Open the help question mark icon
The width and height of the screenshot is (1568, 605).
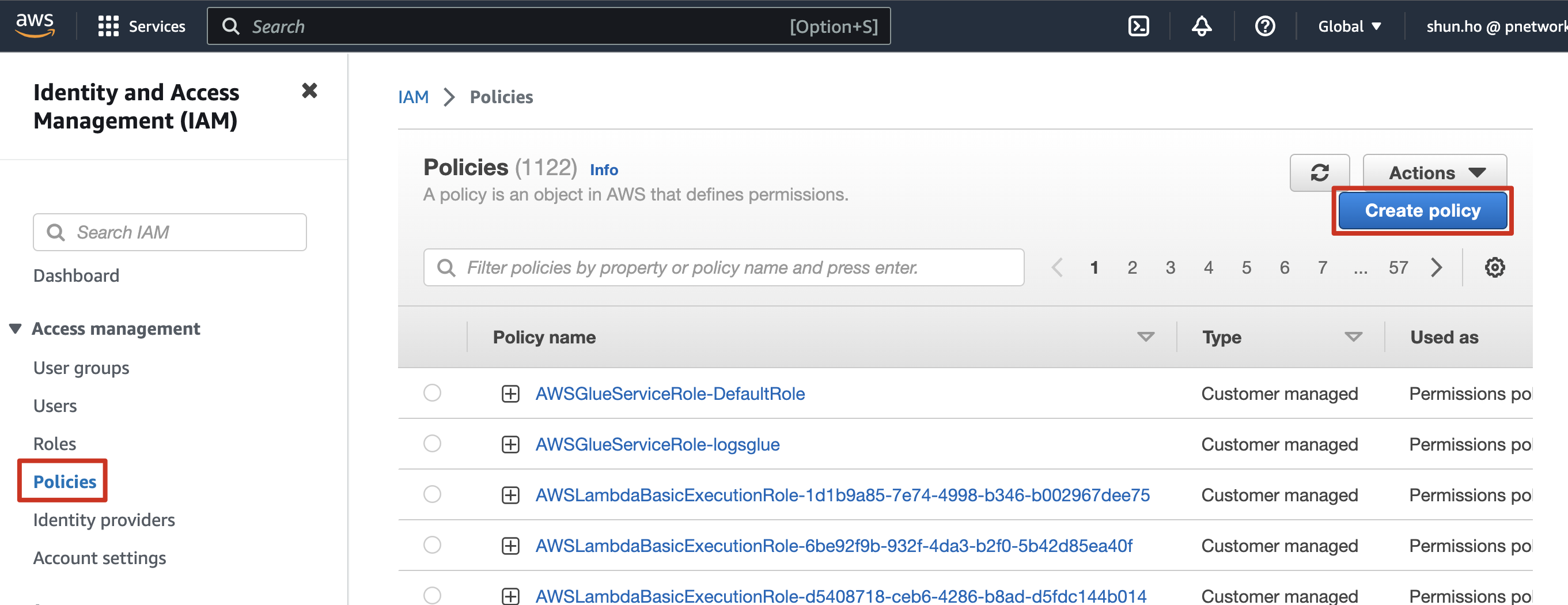click(1264, 26)
